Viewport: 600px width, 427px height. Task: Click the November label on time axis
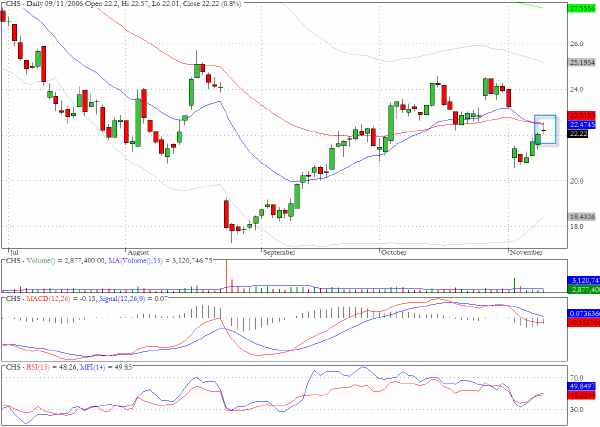click(526, 253)
